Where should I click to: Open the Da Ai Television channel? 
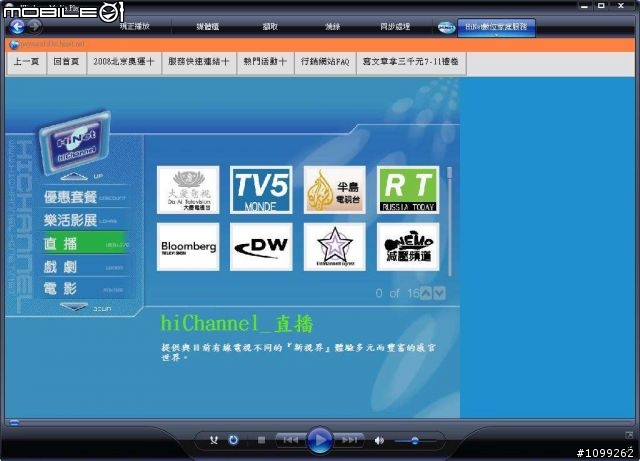coord(188,190)
